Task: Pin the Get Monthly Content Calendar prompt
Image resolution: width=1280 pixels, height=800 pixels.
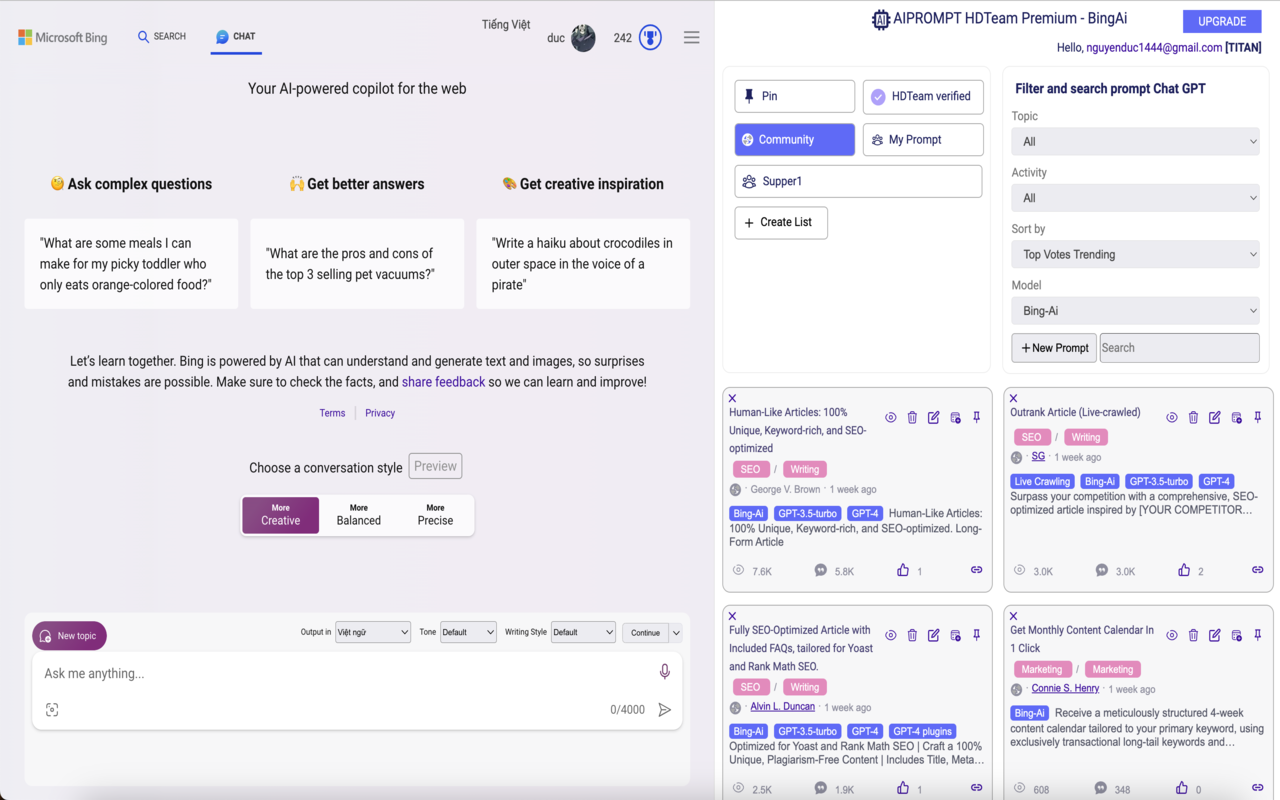Action: [1258, 635]
